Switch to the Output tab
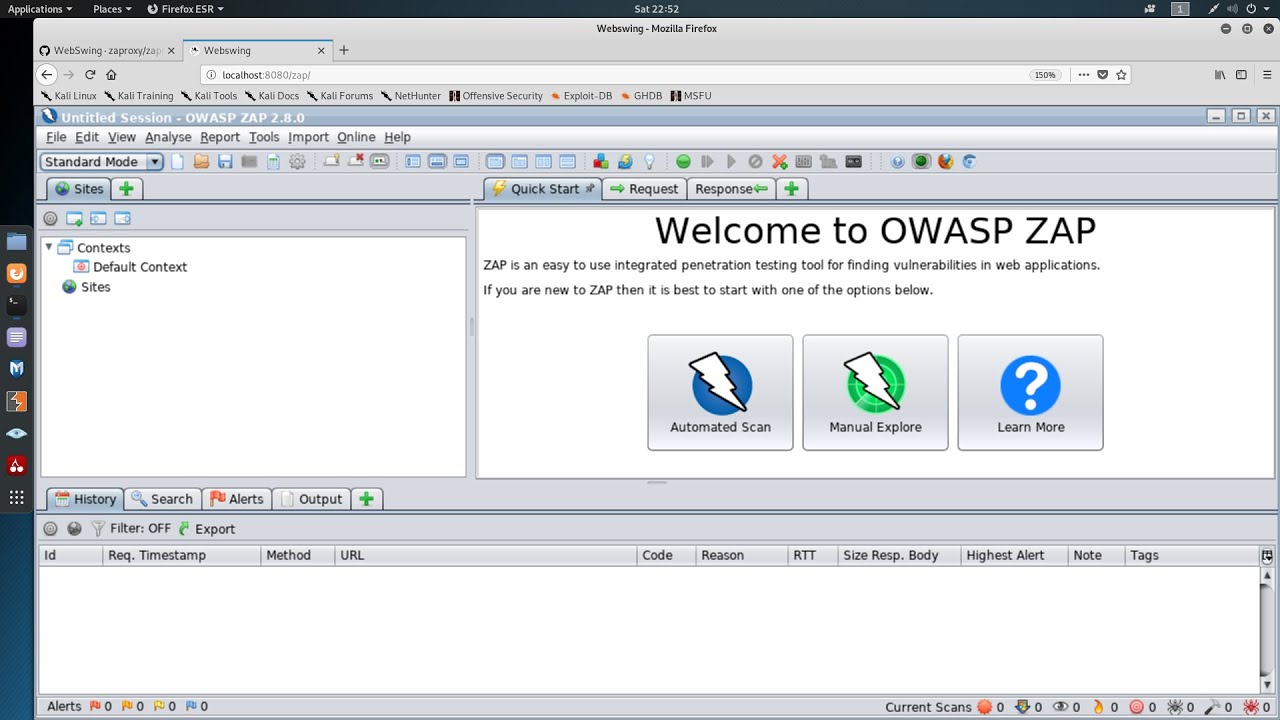The image size is (1280, 720). [310, 499]
